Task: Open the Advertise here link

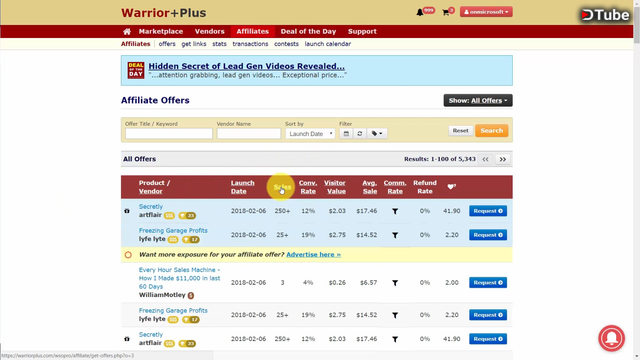Action: point(313,254)
